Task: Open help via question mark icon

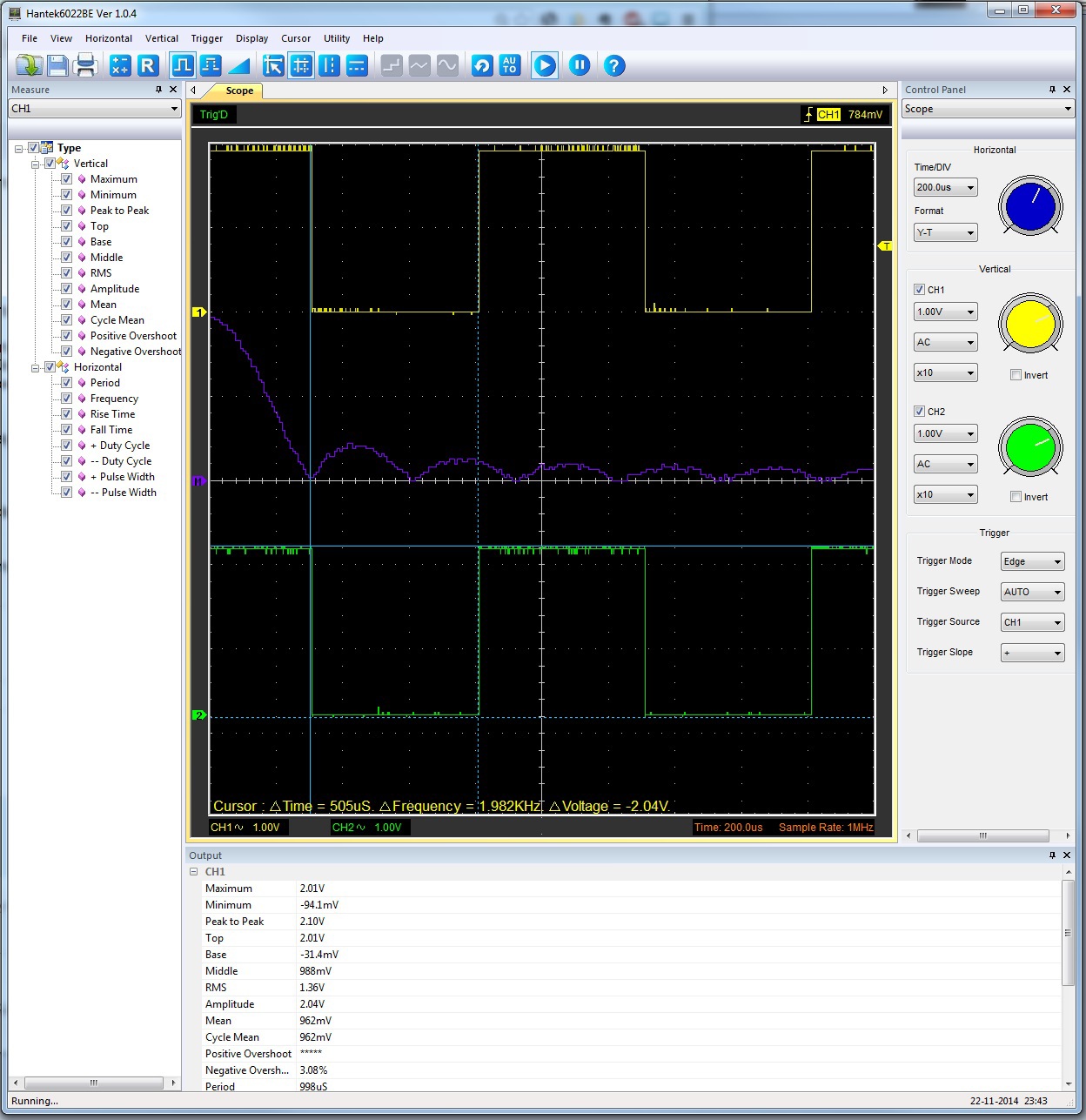Action: [614, 65]
